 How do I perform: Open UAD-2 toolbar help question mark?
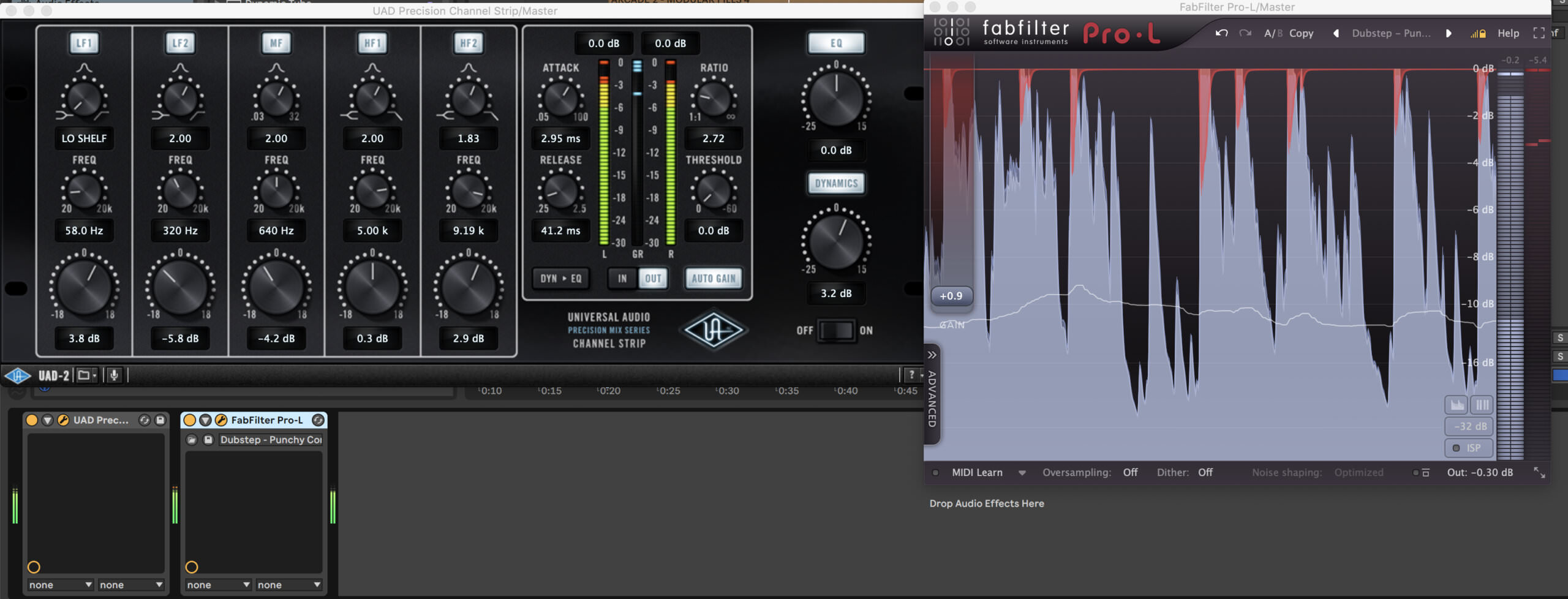pos(912,375)
